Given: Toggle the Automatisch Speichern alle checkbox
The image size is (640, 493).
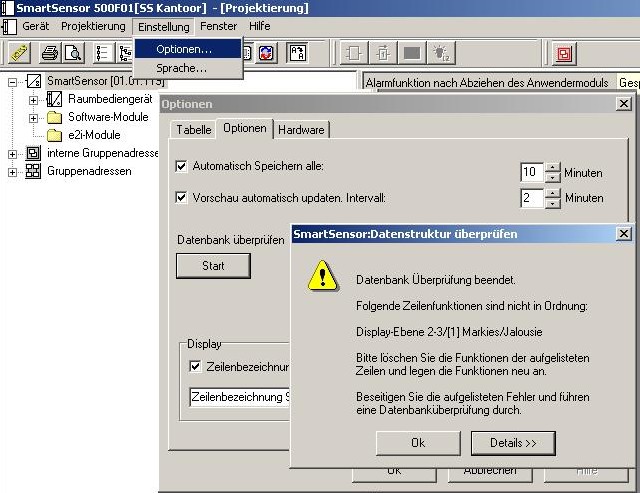Looking at the screenshot, I should (181, 166).
